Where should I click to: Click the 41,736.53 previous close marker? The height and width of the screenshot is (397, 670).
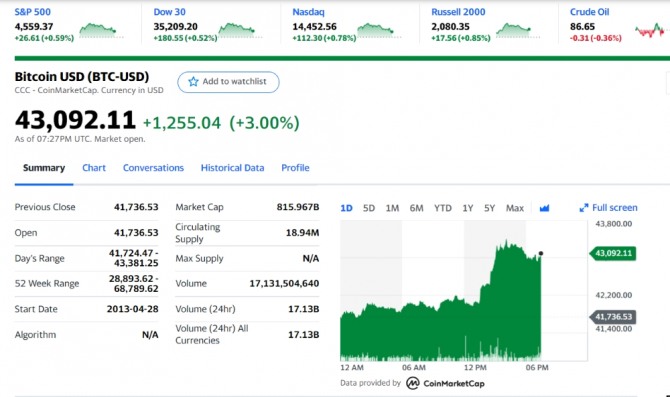point(613,317)
